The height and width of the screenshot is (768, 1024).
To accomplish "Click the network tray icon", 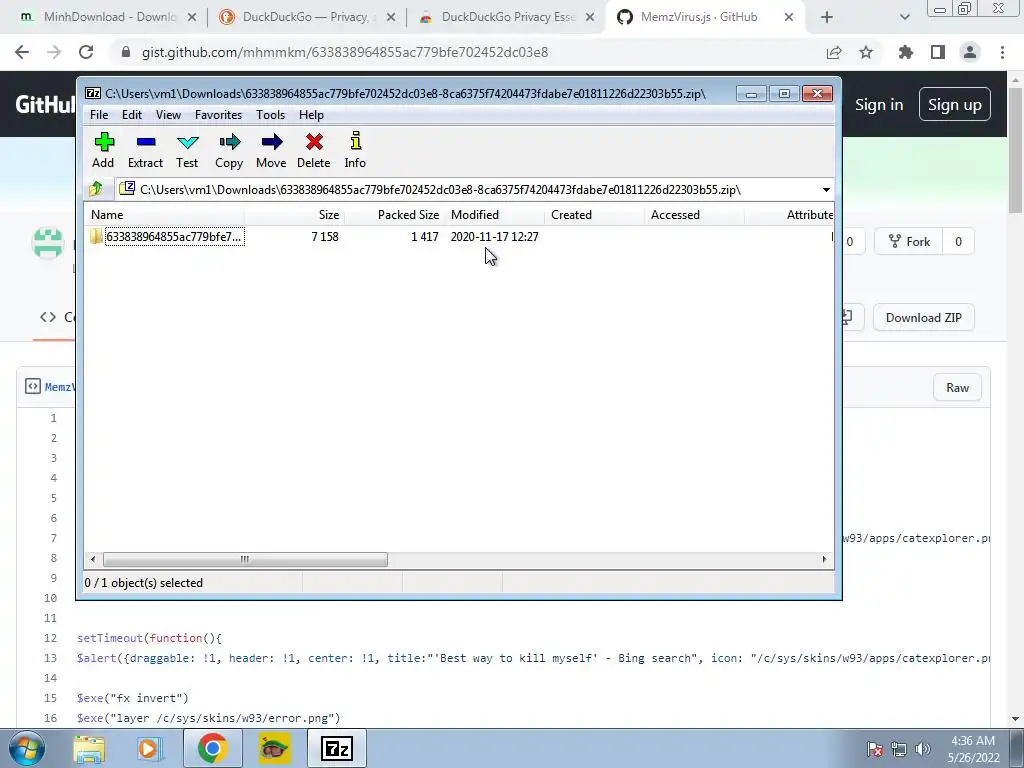I will [x=899, y=749].
